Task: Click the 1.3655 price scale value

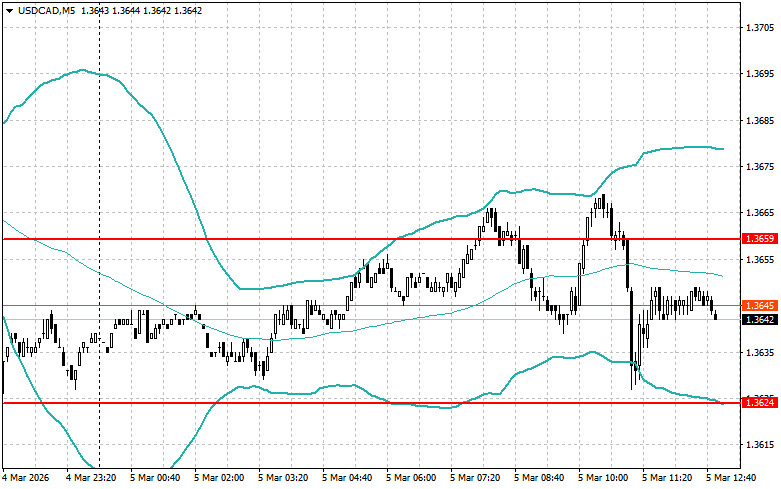Action: pyautogui.click(x=761, y=260)
